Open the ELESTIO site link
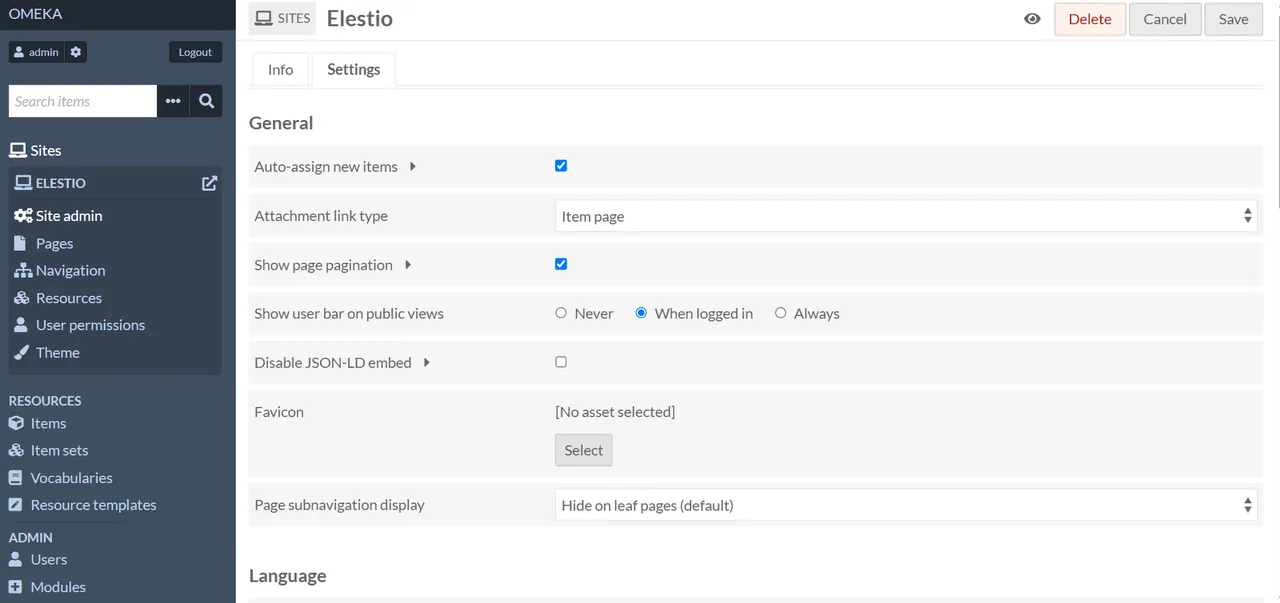1280x603 pixels. 61,183
